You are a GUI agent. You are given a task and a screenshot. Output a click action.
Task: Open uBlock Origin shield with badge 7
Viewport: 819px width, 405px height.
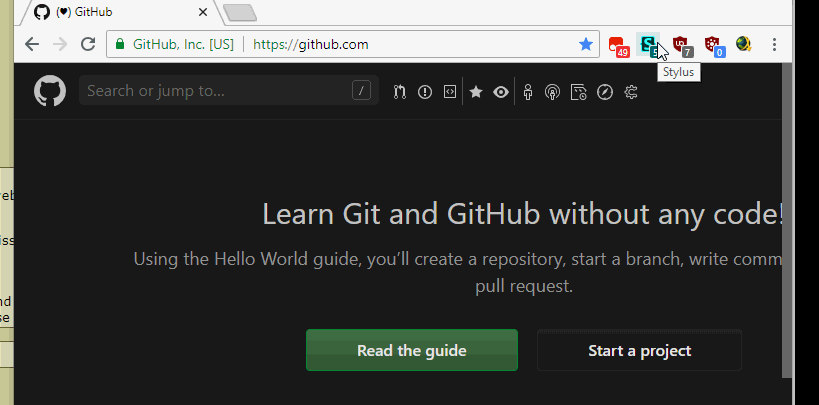(682, 45)
